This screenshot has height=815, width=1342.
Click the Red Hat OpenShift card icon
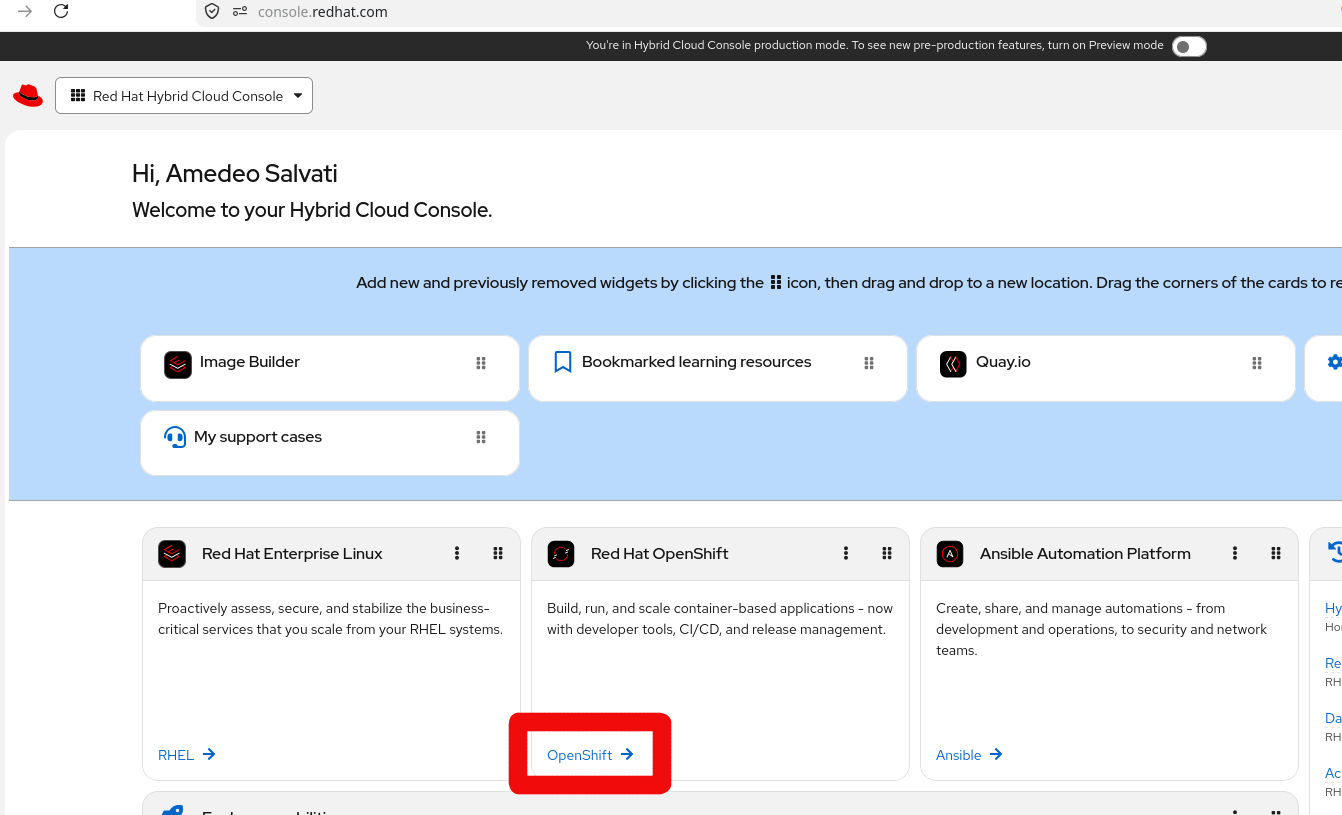561,554
